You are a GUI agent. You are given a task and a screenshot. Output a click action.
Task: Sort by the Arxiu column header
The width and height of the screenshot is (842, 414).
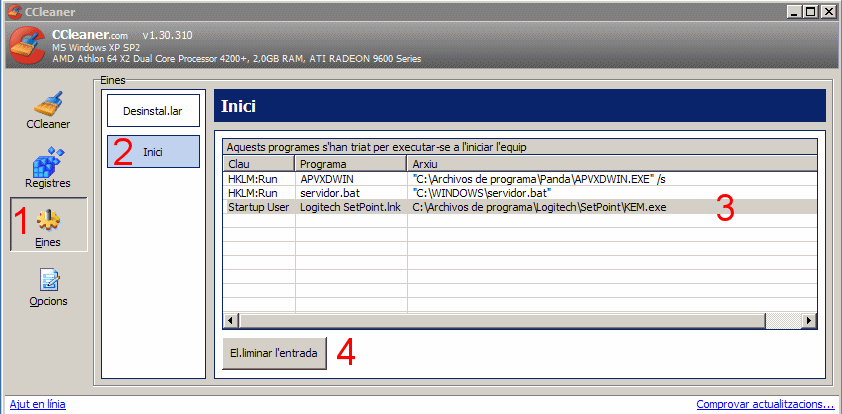point(612,163)
